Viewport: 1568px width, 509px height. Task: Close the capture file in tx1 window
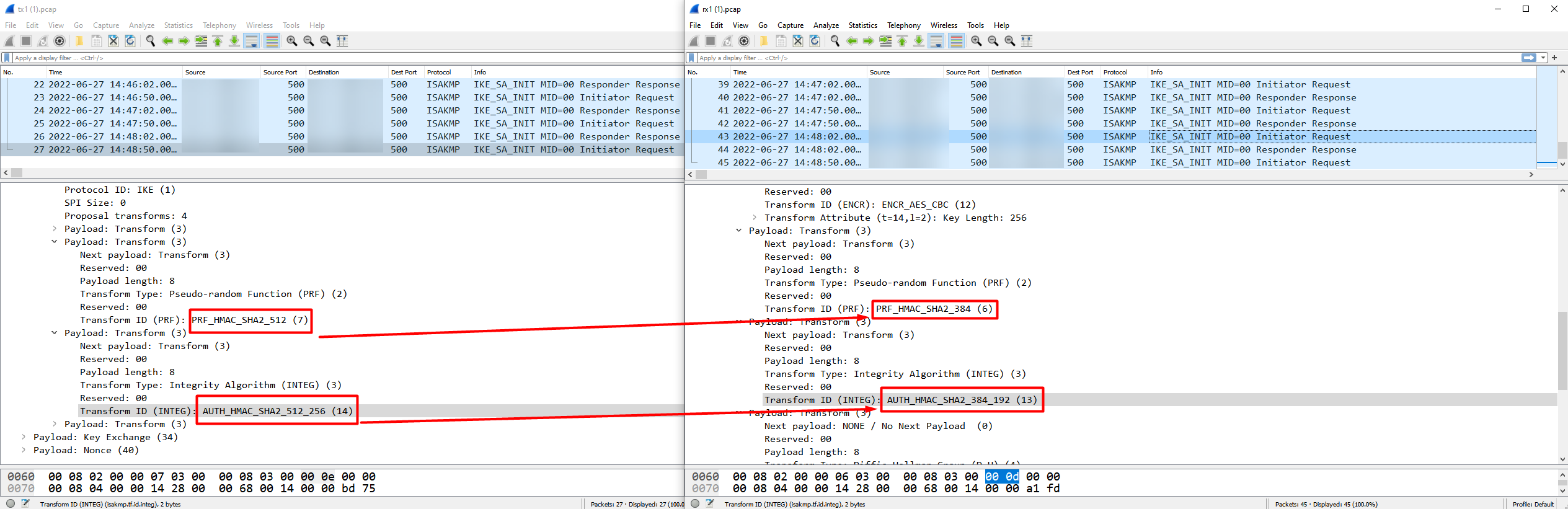[x=113, y=41]
